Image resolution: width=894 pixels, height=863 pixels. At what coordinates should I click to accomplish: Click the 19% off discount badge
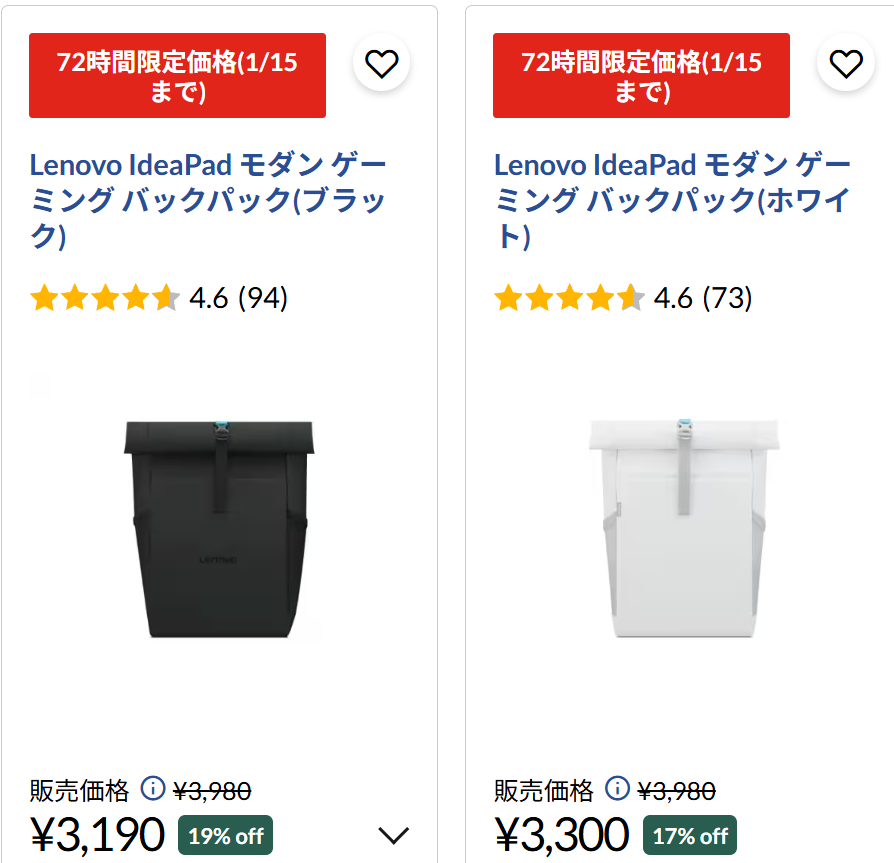coord(225,836)
